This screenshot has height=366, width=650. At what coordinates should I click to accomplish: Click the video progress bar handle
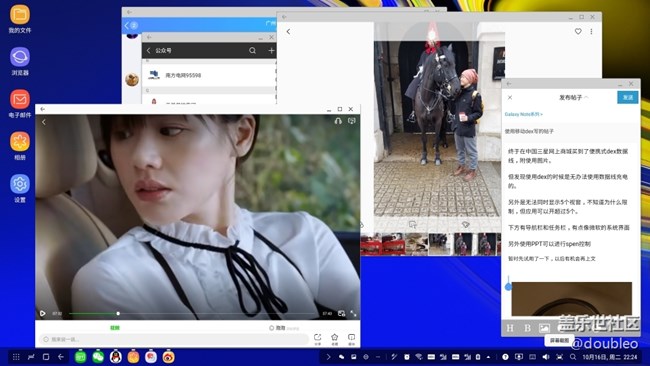coord(118,313)
